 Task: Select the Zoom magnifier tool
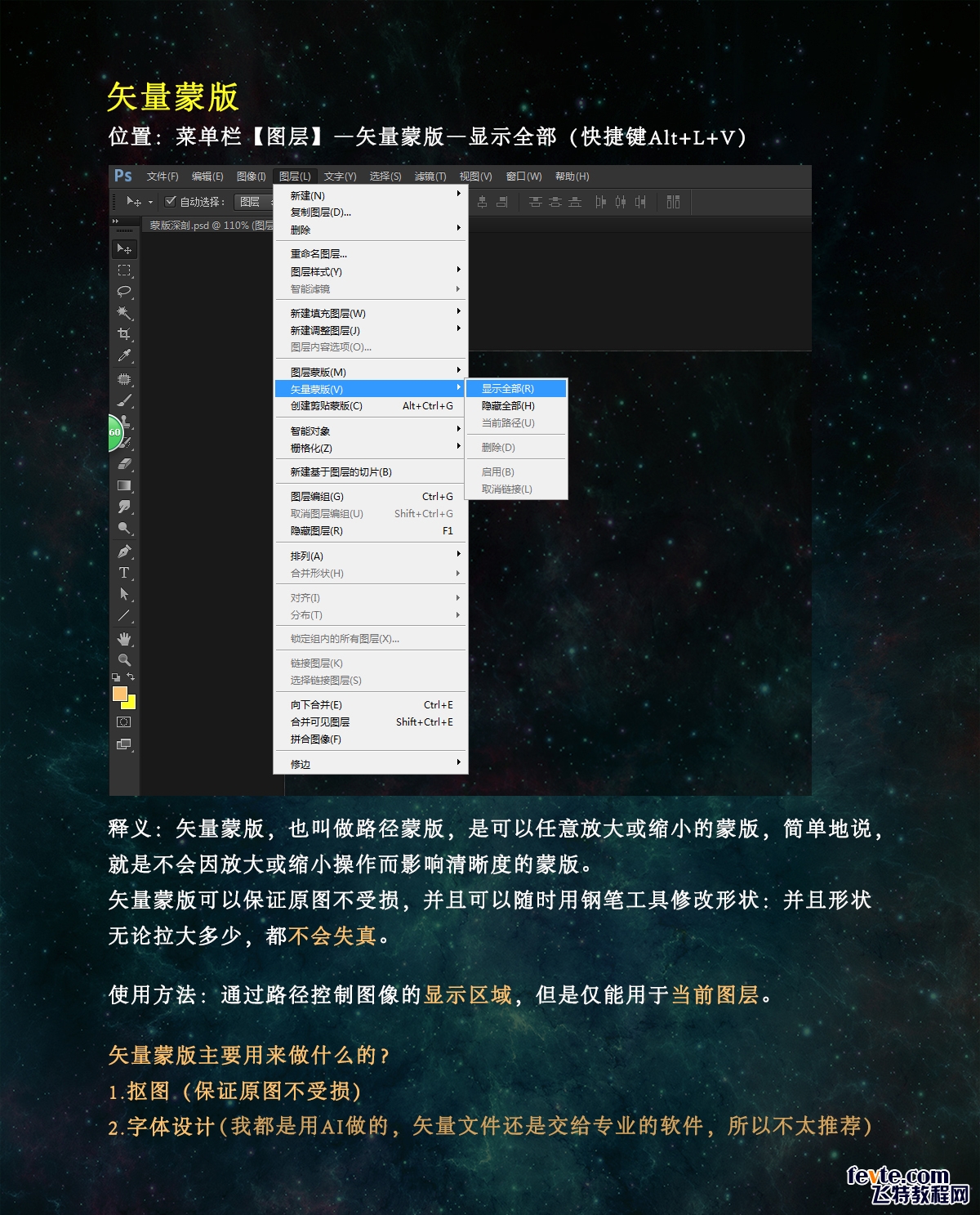click(124, 660)
